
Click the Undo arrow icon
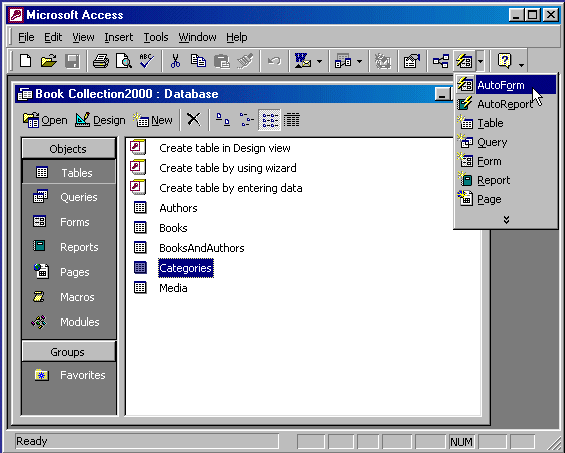tap(274, 61)
